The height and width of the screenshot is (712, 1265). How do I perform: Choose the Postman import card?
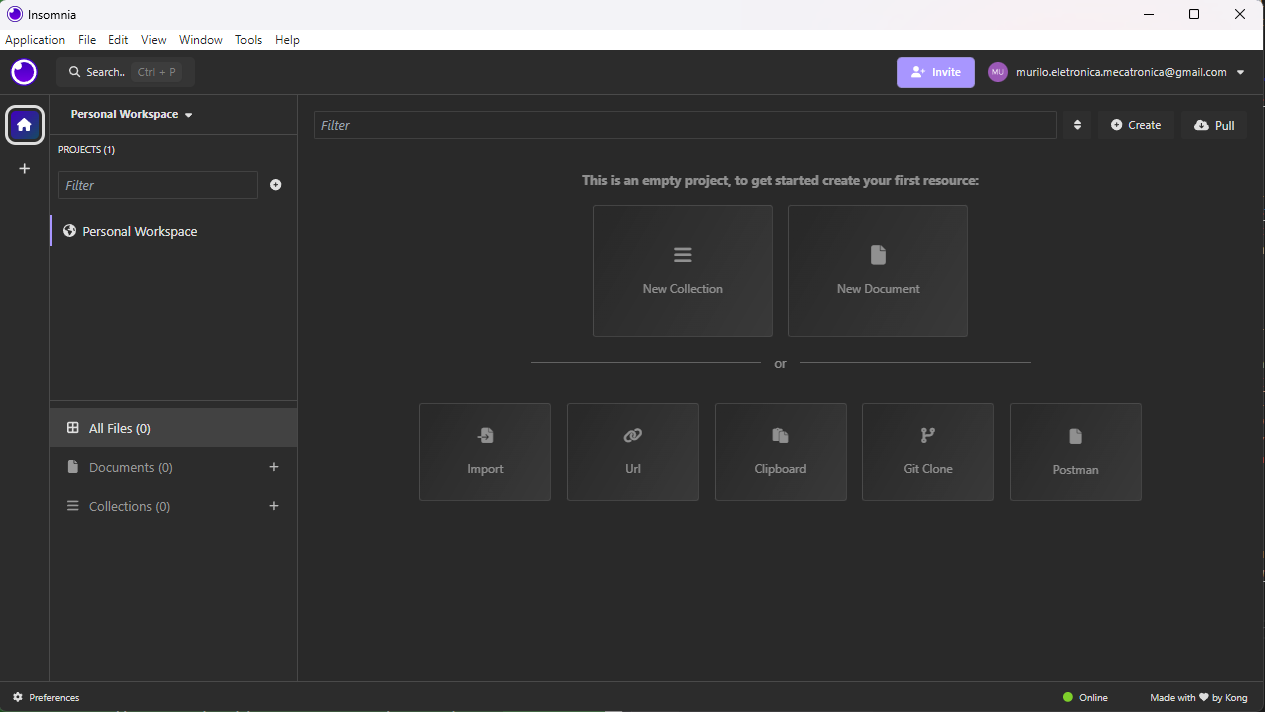tap(1076, 452)
